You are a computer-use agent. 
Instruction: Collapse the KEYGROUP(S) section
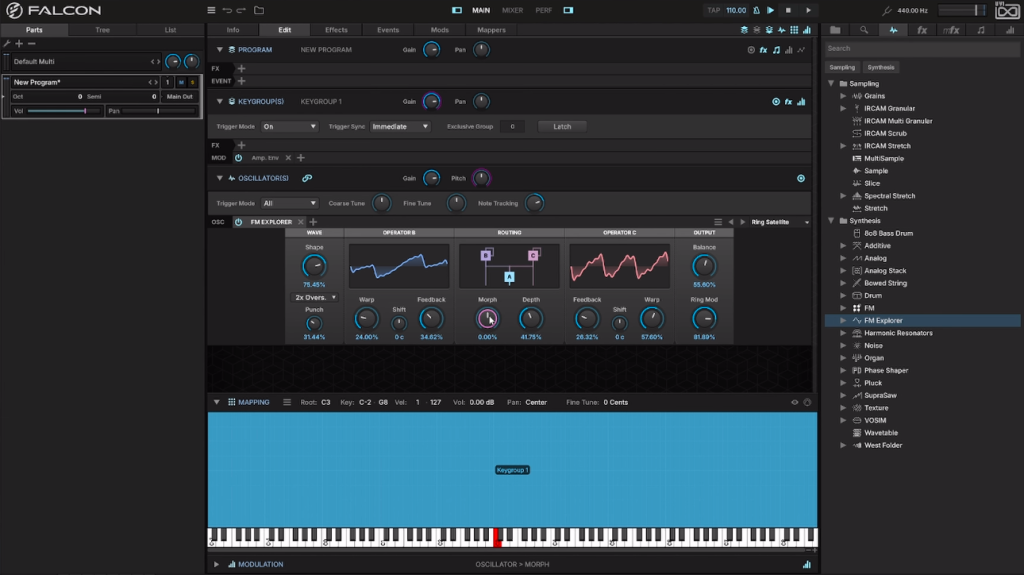pyautogui.click(x=219, y=102)
